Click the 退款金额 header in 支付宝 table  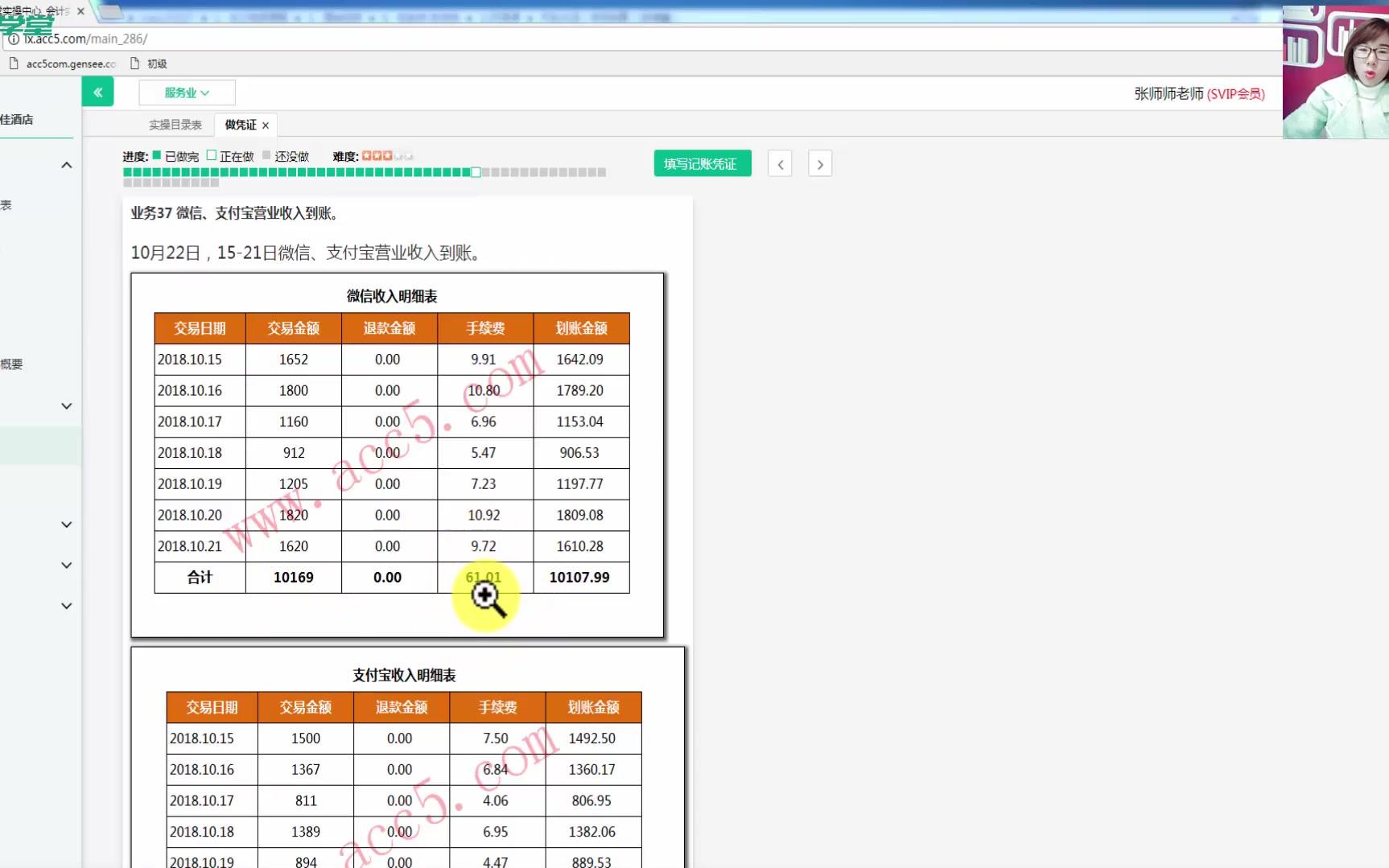(402, 707)
